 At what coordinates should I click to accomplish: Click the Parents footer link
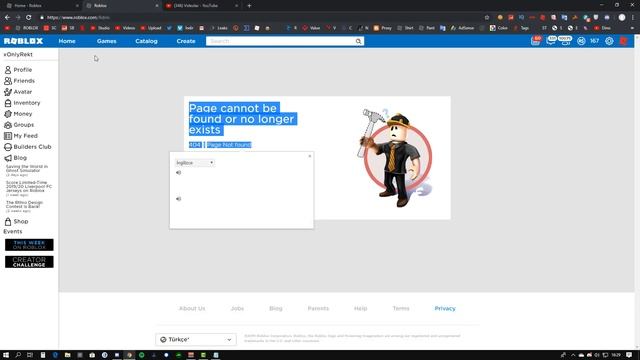point(318,309)
